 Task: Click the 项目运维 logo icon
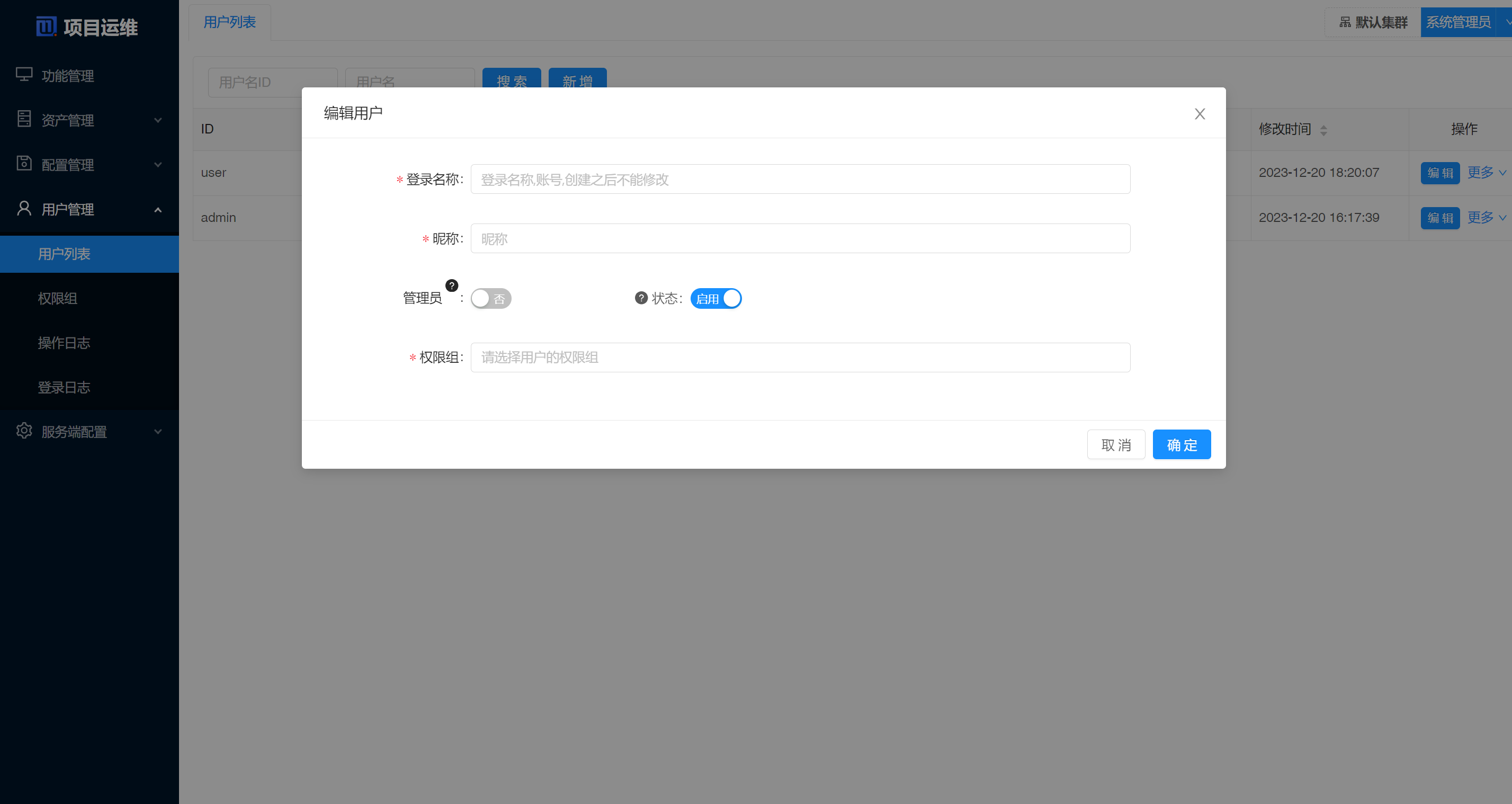coord(47,26)
